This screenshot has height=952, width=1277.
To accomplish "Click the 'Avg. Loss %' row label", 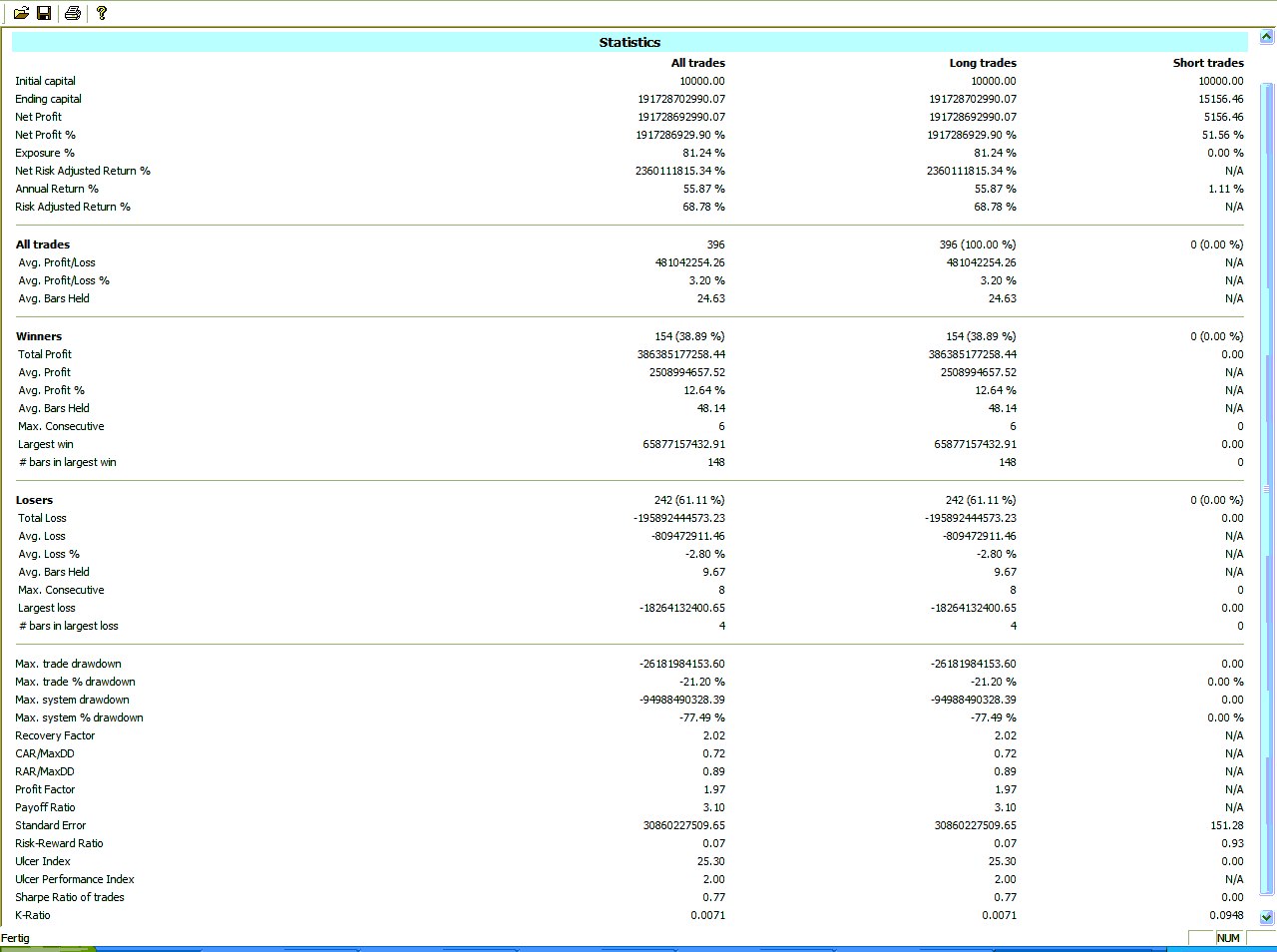I will click(49, 554).
